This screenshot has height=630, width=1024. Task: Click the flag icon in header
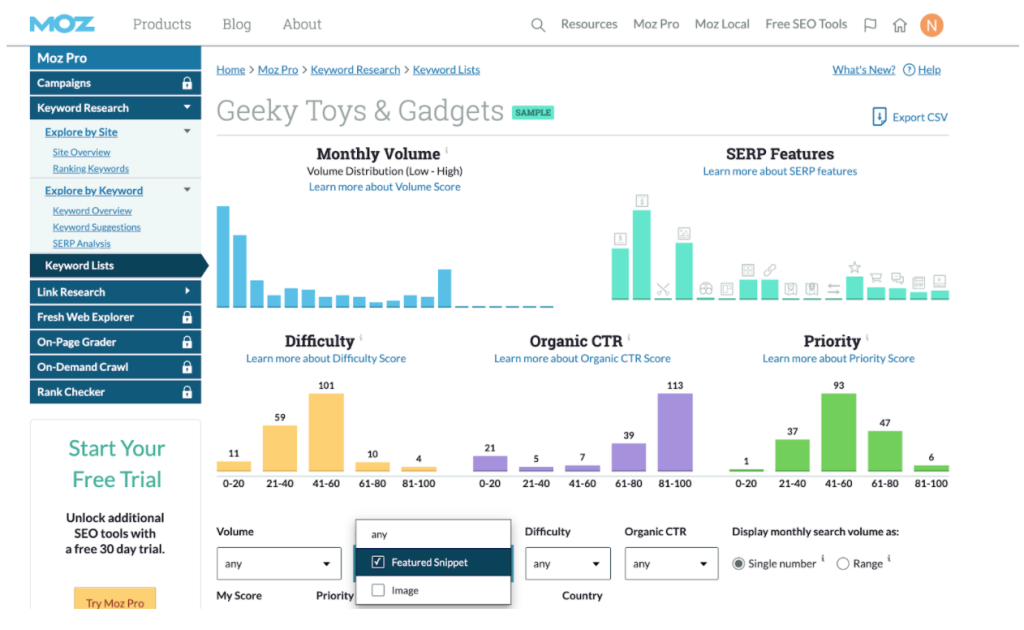(x=870, y=25)
